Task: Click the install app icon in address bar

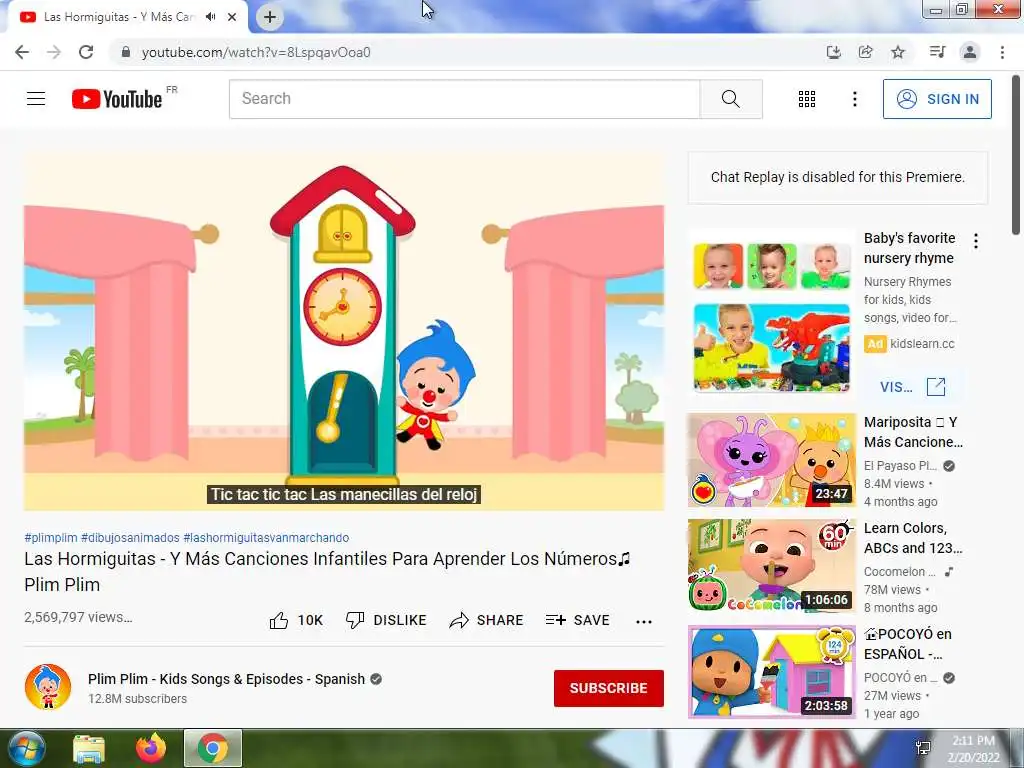Action: pos(834,52)
